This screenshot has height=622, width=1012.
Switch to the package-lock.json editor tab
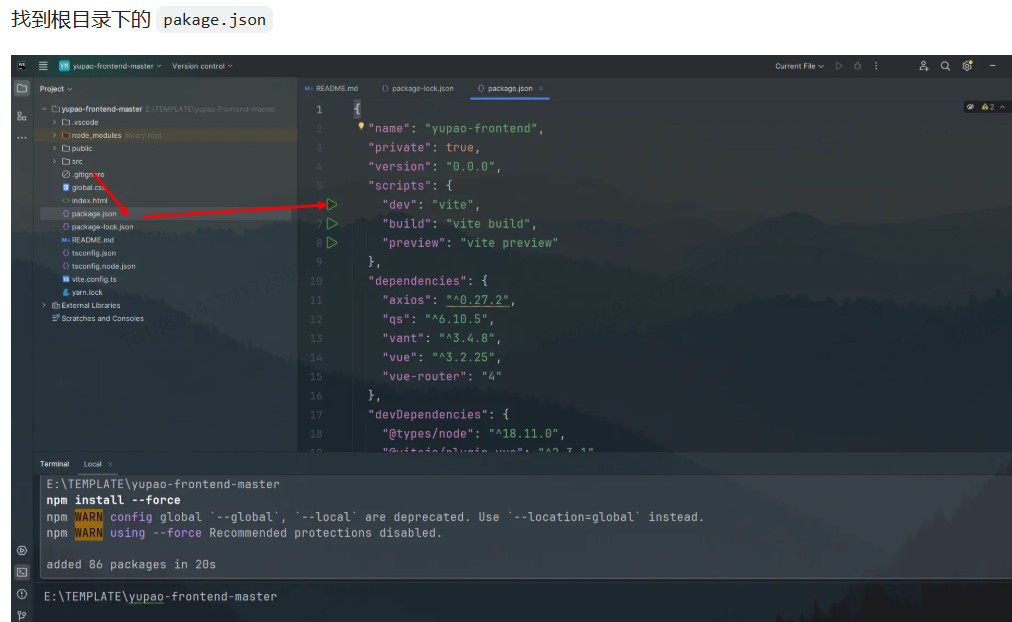click(418, 88)
